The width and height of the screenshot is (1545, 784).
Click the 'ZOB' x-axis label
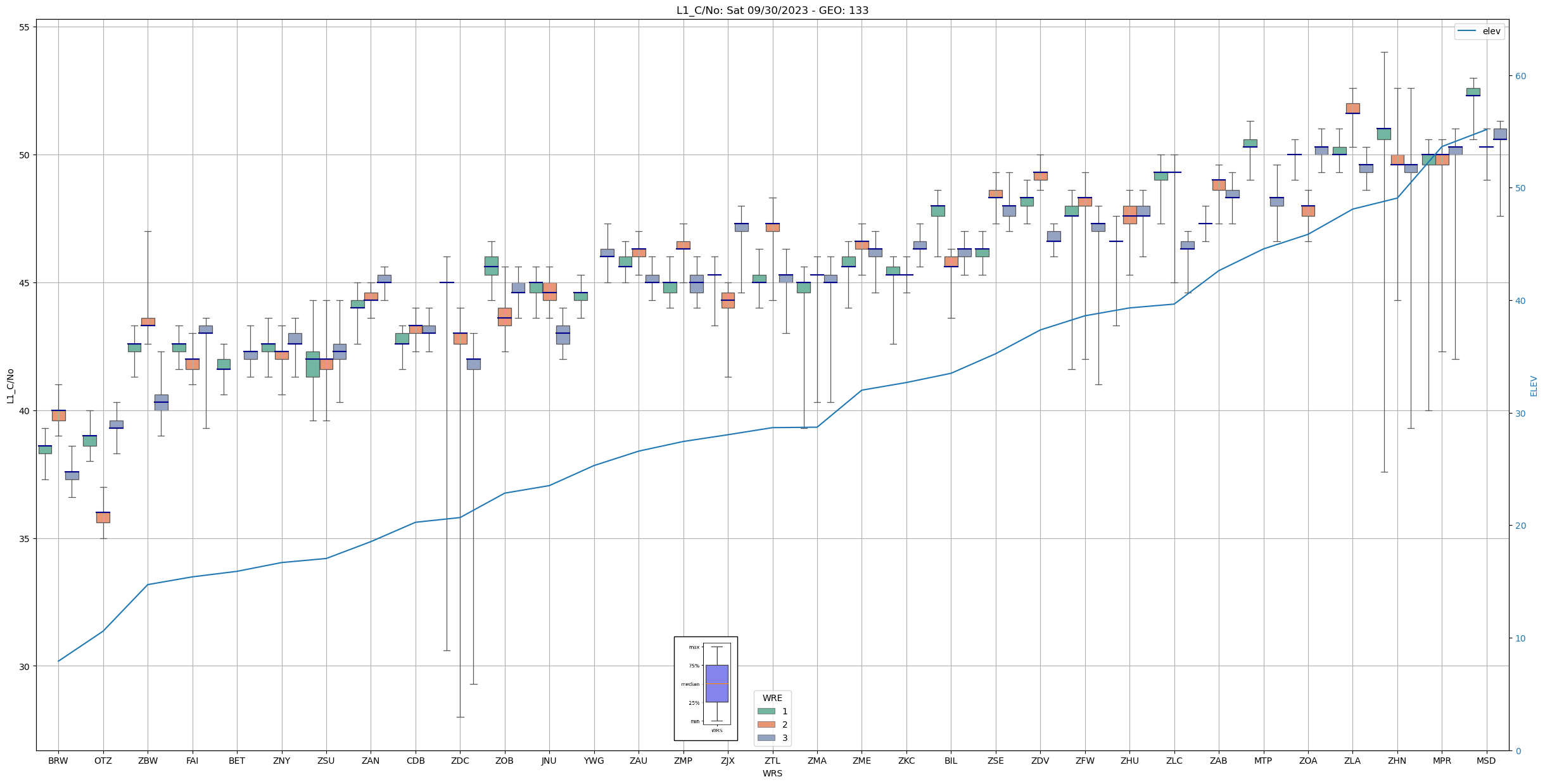click(504, 761)
